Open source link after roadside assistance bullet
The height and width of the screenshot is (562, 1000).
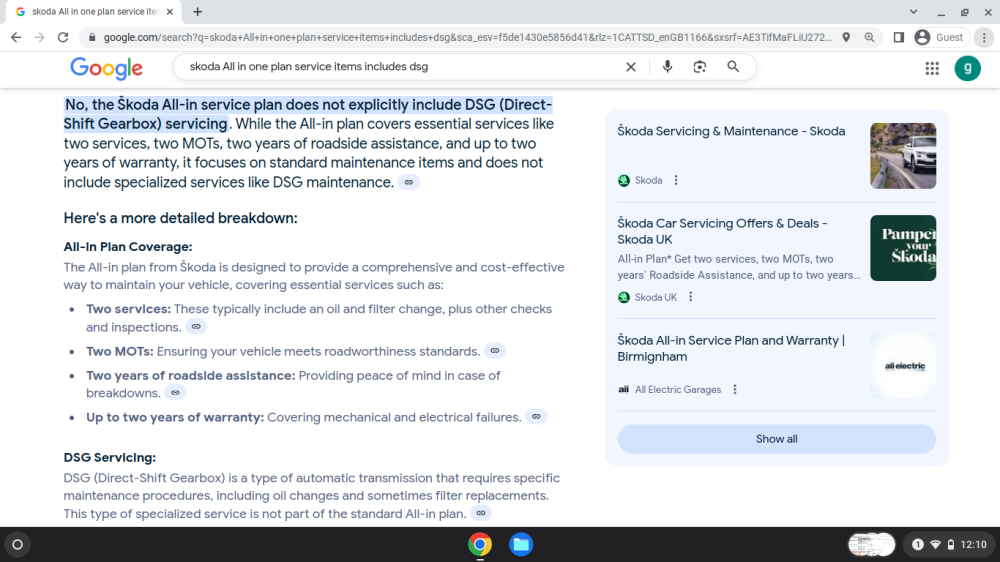(175, 393)
